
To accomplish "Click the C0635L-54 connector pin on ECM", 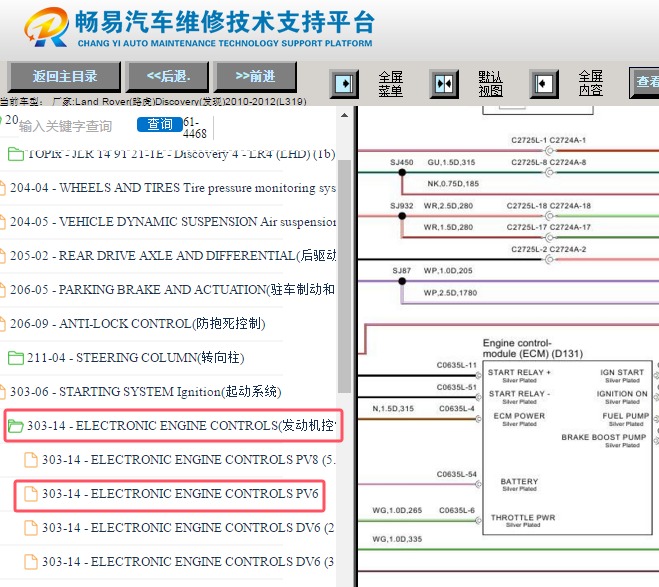I will [x=478, y=484].
